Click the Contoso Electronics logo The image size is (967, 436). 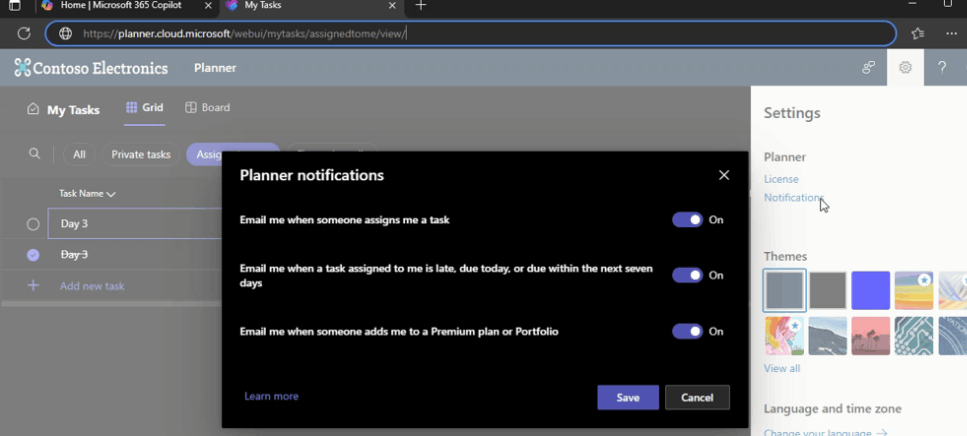(x=91, y=68)
